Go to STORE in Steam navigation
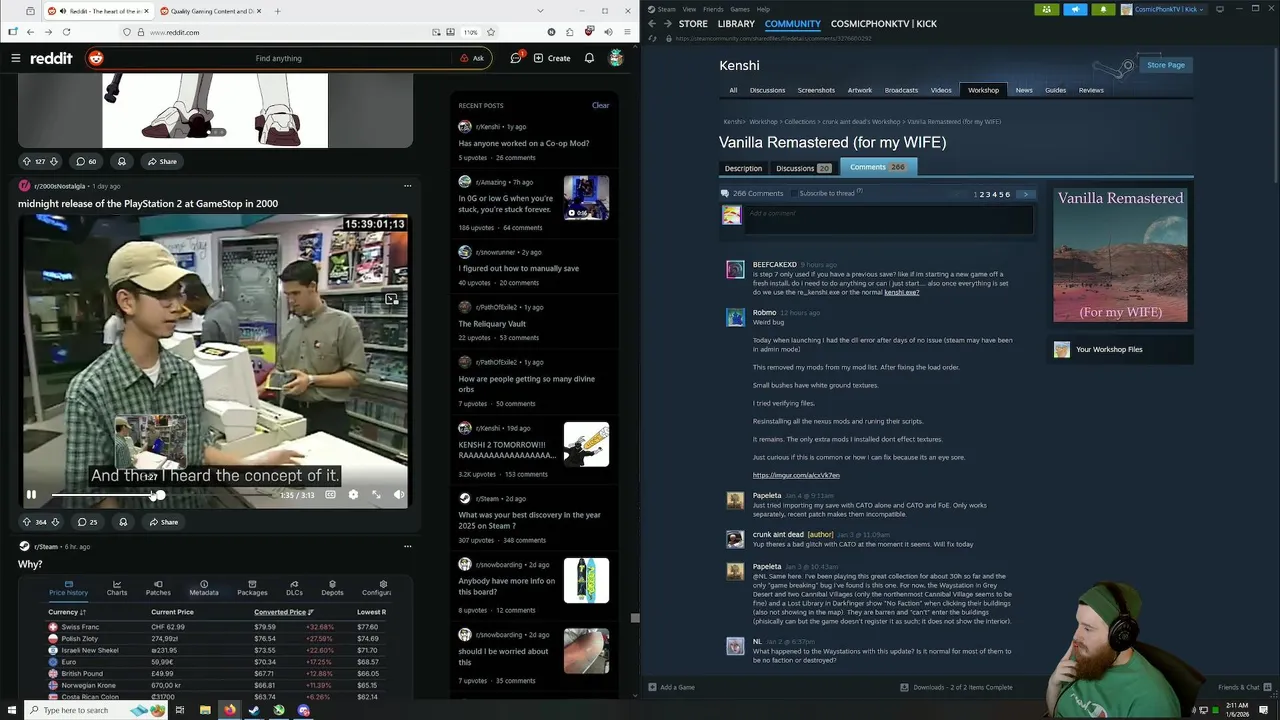Image resolution: width=1280 pixels, height=720 pixels. pyautogui.click(x=693, y=24)
